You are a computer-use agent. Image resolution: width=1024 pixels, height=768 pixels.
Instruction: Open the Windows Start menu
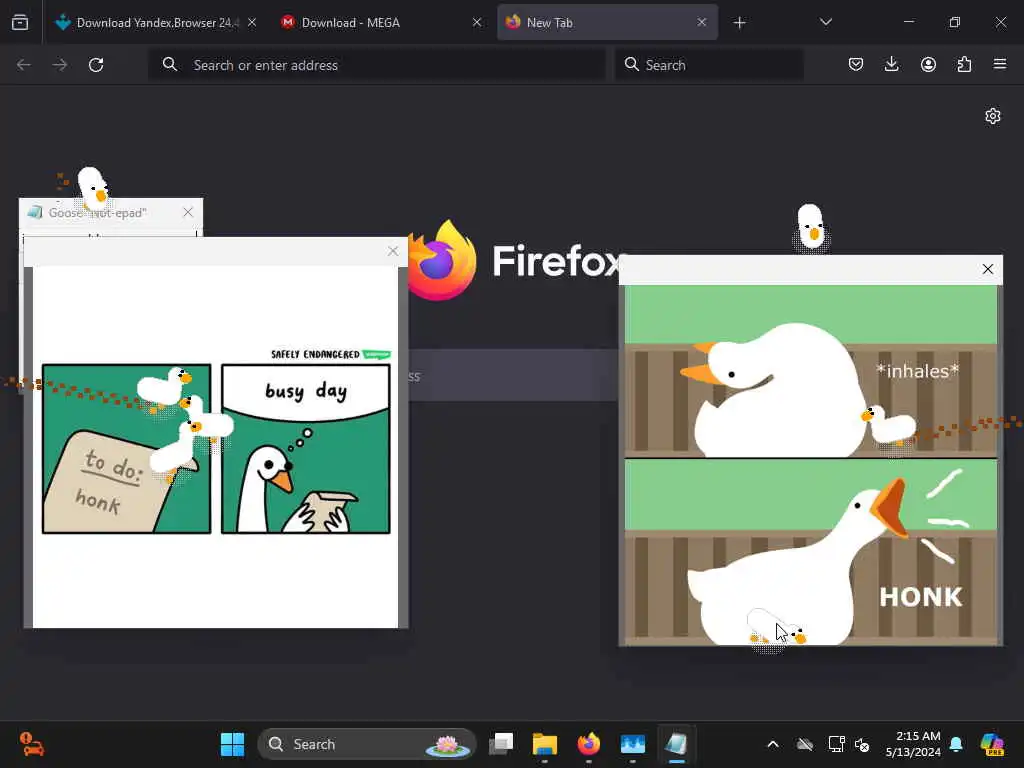[232, 744]
